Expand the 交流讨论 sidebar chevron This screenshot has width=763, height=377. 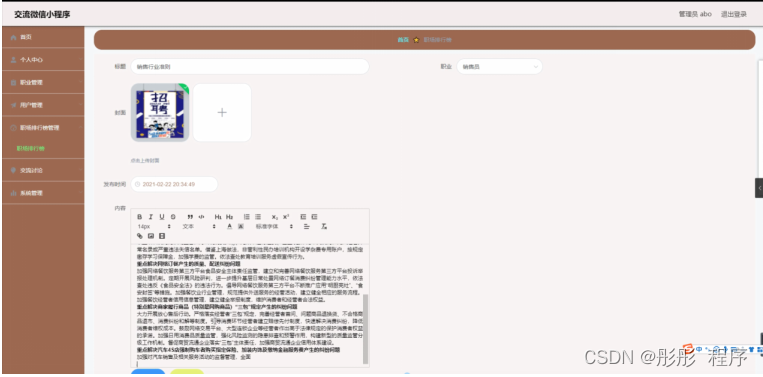click(80, 170)
